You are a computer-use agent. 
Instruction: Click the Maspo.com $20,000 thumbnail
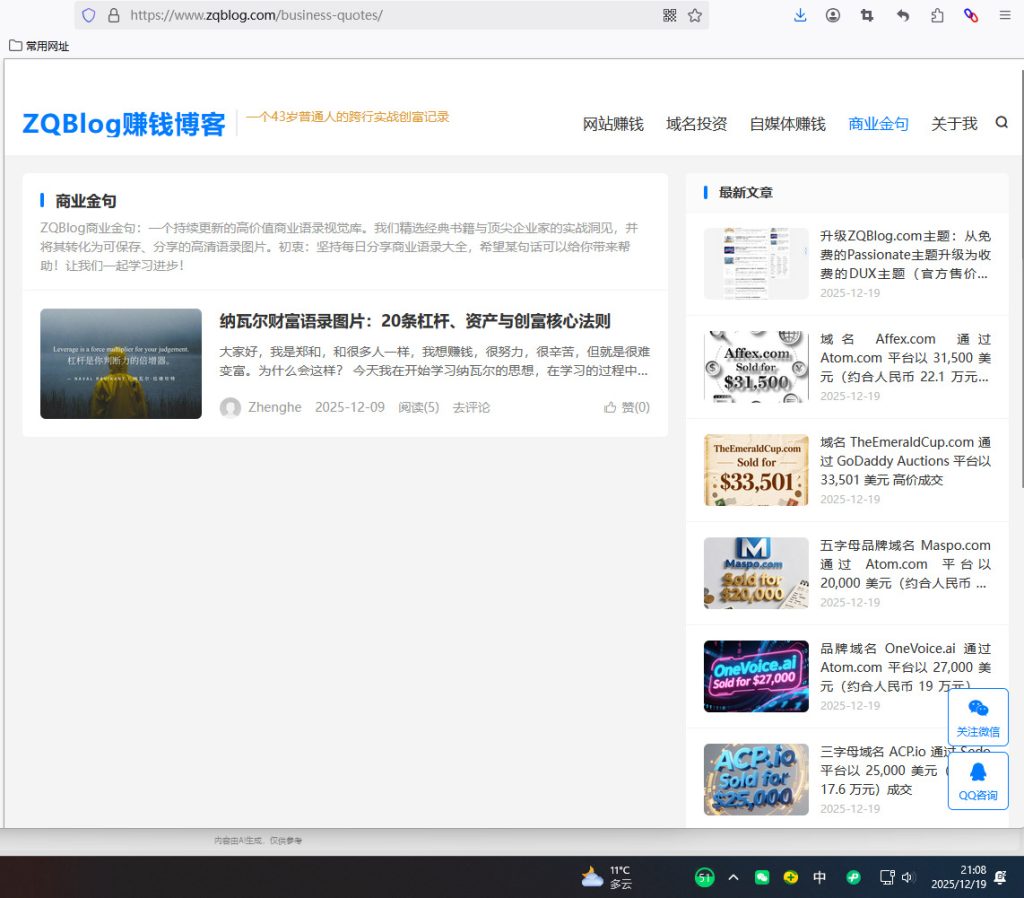point(756,573)
